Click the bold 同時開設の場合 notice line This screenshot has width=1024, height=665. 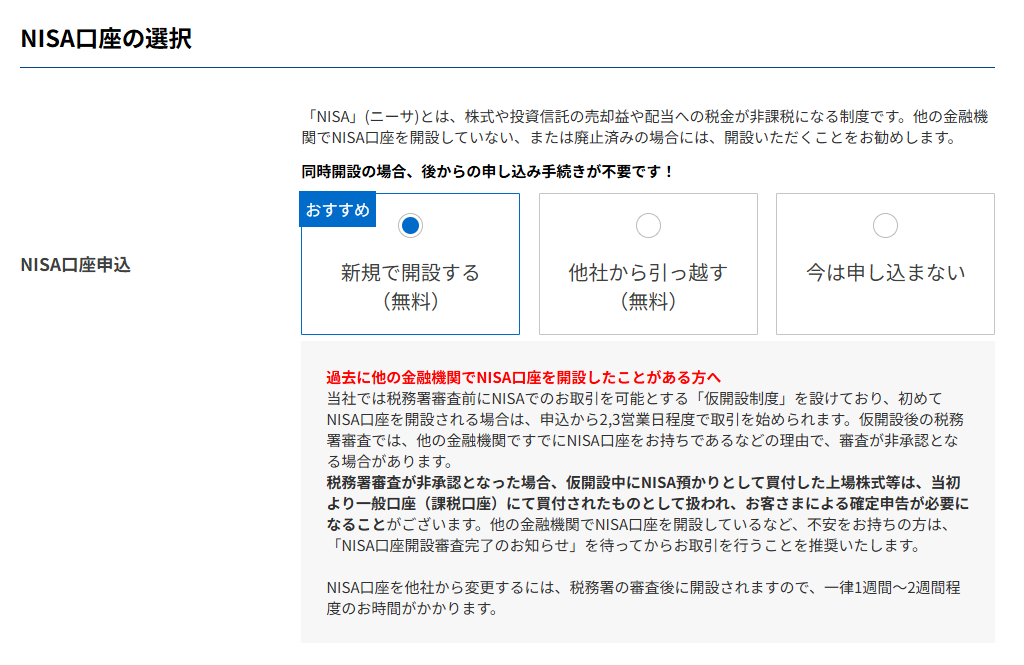point(488,171)
